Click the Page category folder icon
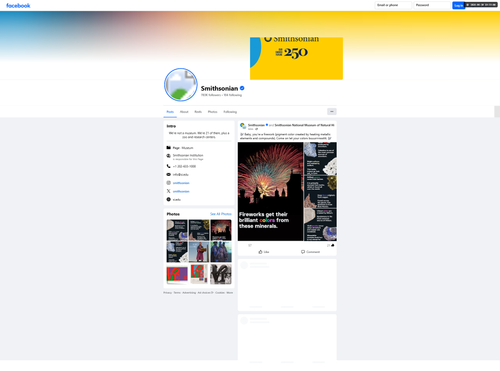Viewport: 500px width, 371px height. click(x=169, y=148)
